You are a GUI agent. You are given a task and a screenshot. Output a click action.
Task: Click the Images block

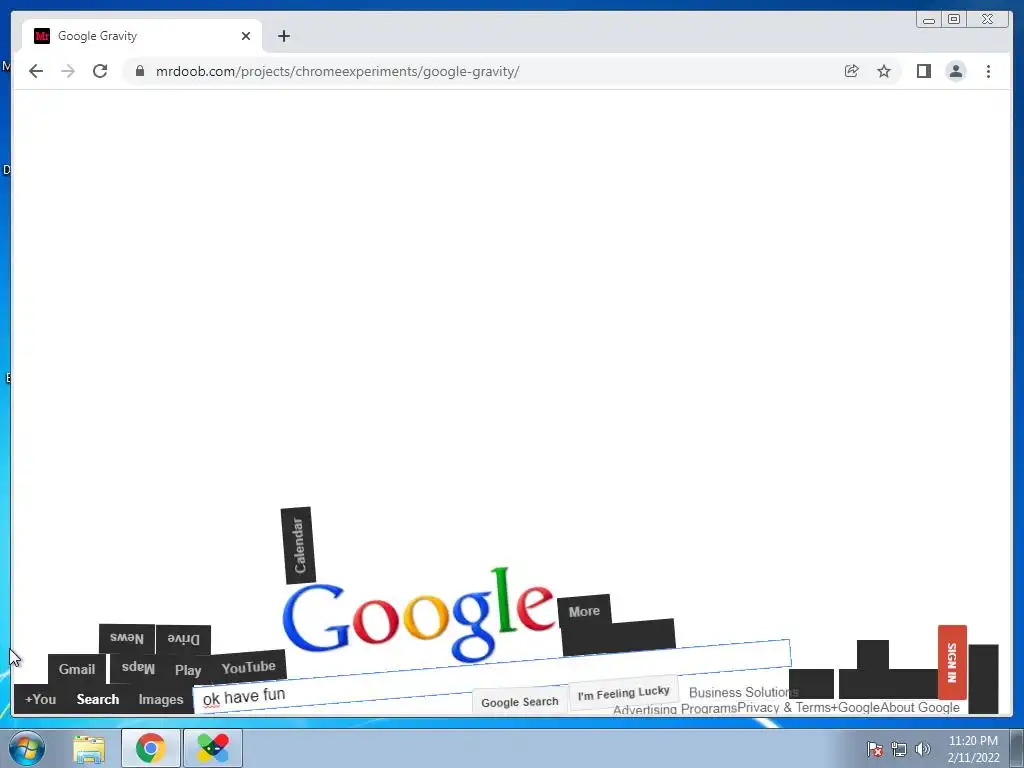pos(161,700)
